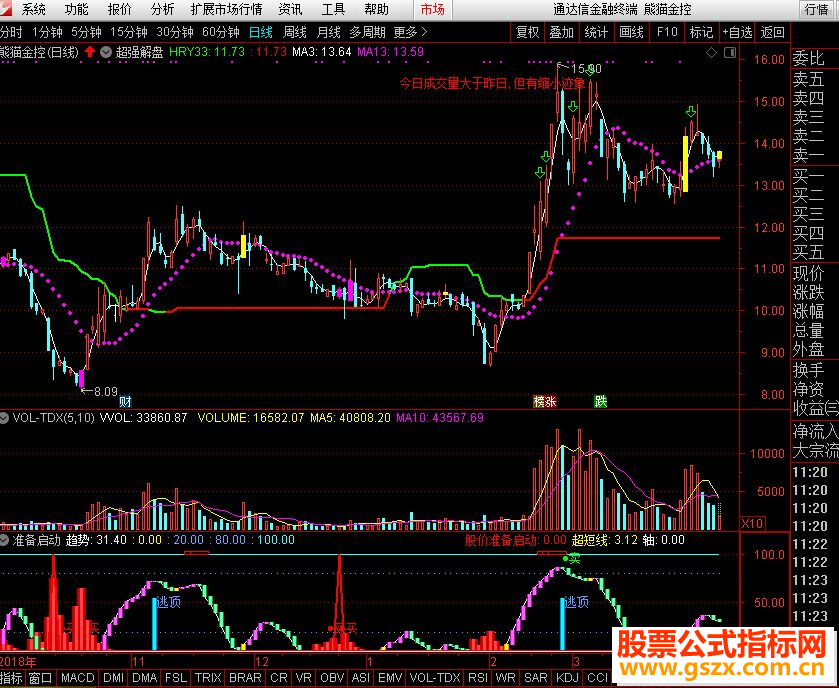The image size is (839, 688).
Task: Select the CCI indicator
Action: point(597,678)
